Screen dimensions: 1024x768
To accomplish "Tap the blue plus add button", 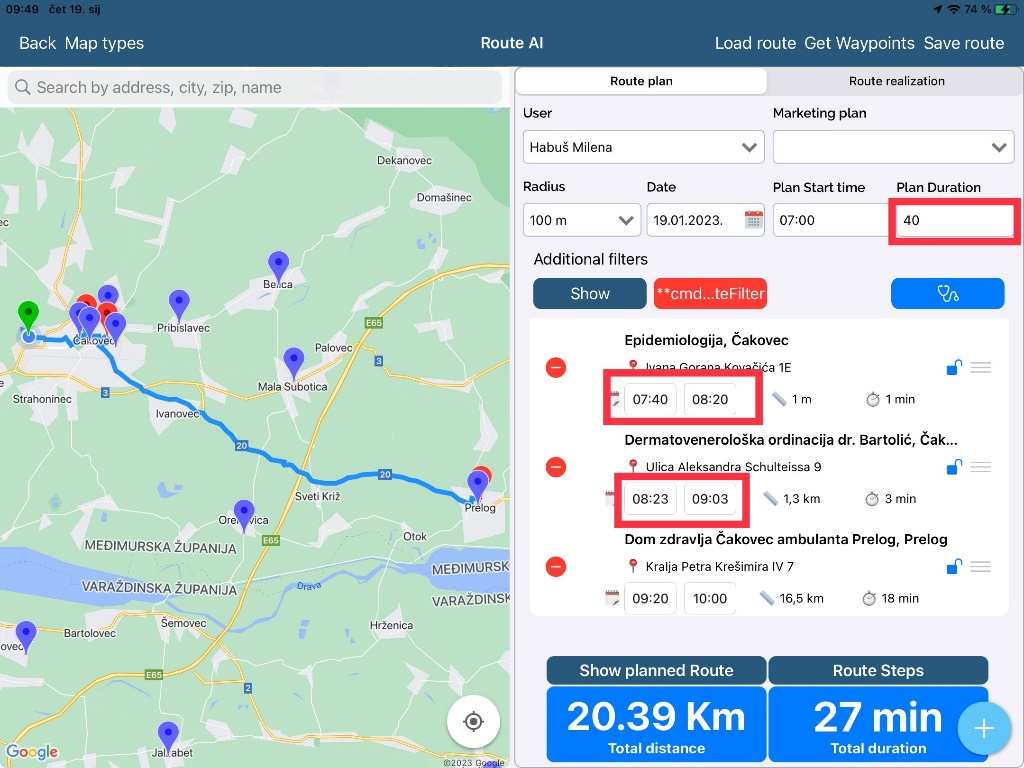I will pos(983,728).
